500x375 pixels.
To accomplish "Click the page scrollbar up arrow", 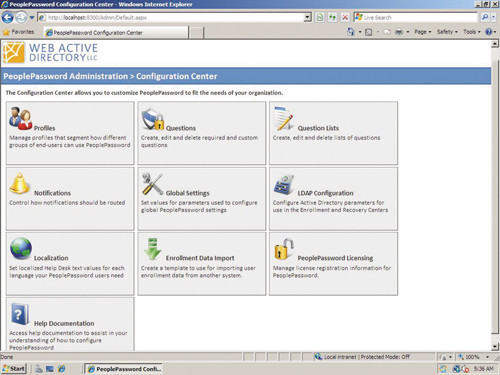I will 495,44.
